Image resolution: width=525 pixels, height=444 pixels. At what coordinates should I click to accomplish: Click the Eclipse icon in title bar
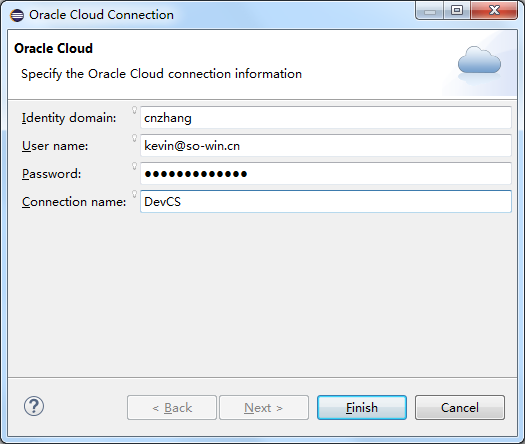point(17,15)
